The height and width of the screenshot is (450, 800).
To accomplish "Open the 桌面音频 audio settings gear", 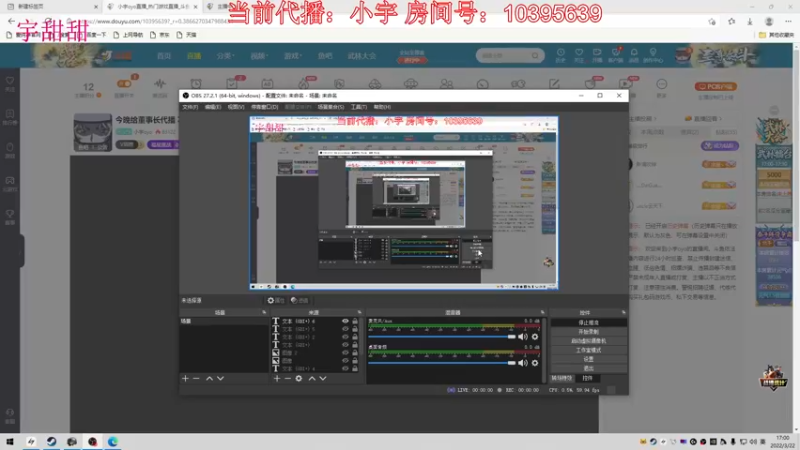I will [x=535, y=363].
